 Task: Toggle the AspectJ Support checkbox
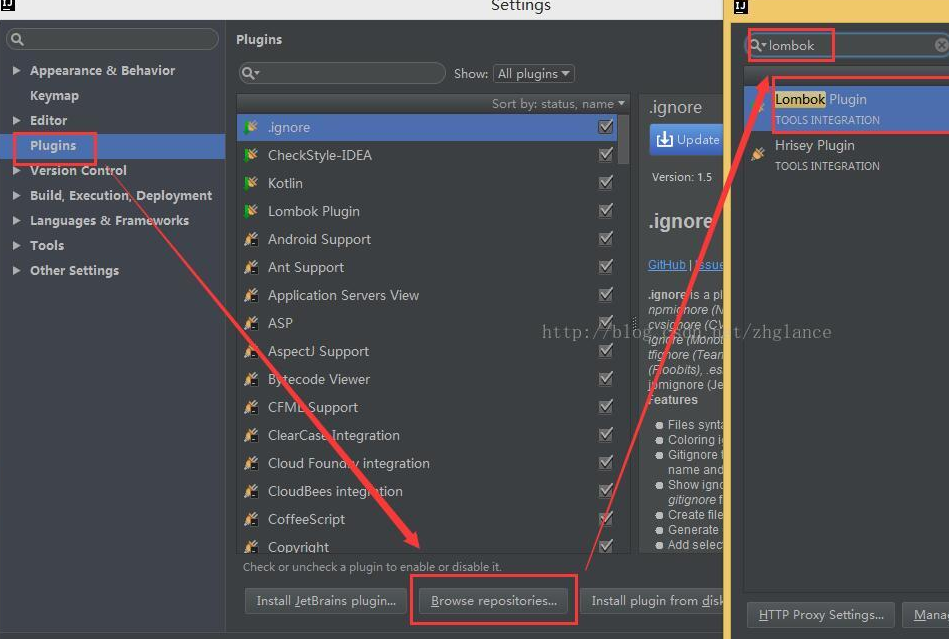coord(605,350)
